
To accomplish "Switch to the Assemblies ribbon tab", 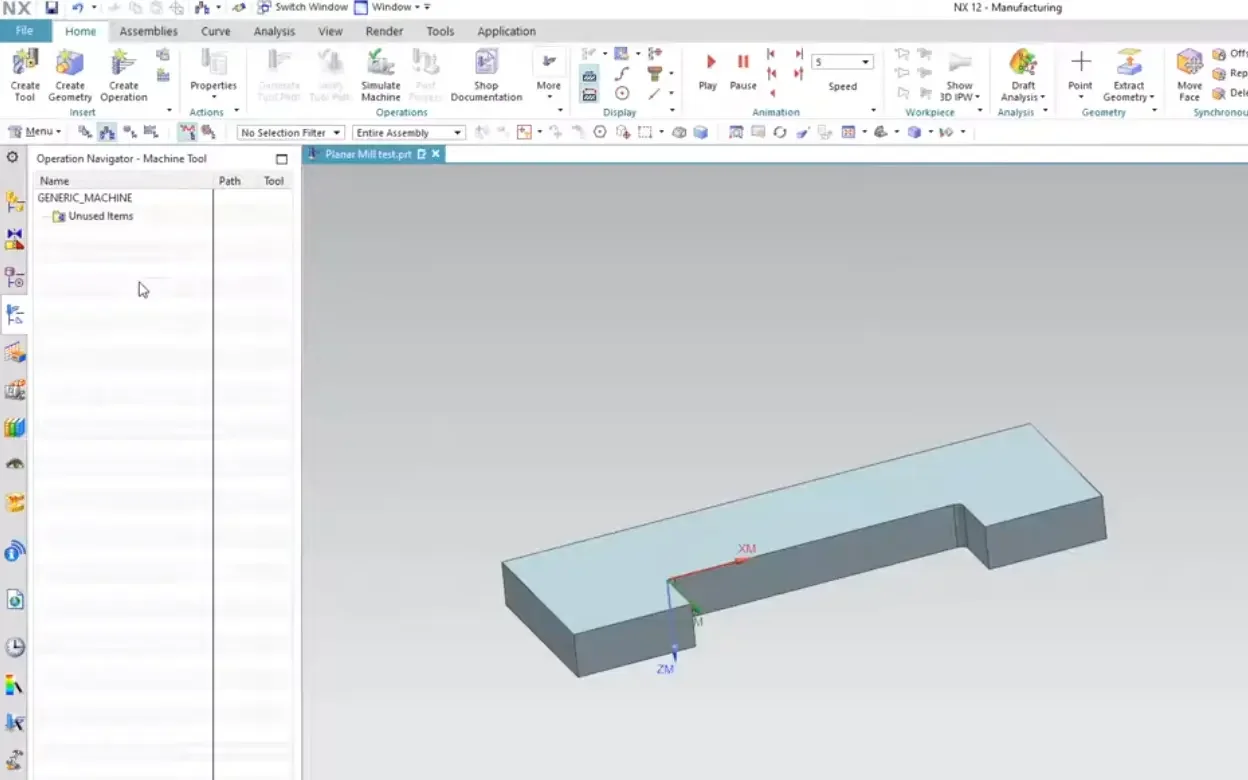I will tap(148, 31).
